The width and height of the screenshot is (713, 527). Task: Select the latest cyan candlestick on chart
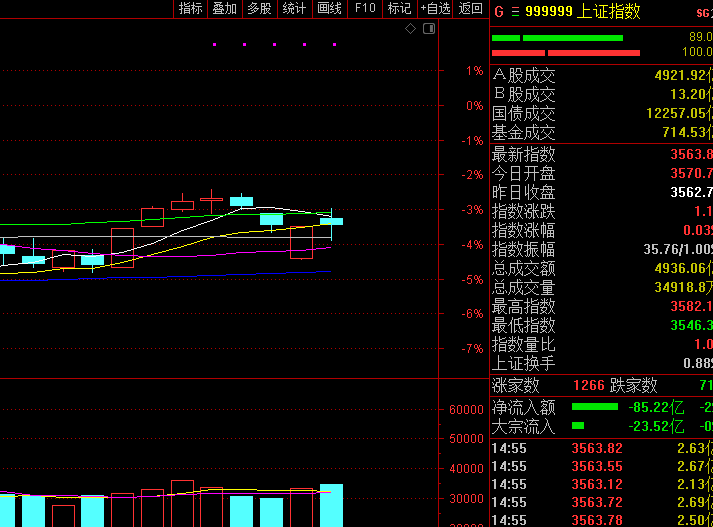(331, 221)
